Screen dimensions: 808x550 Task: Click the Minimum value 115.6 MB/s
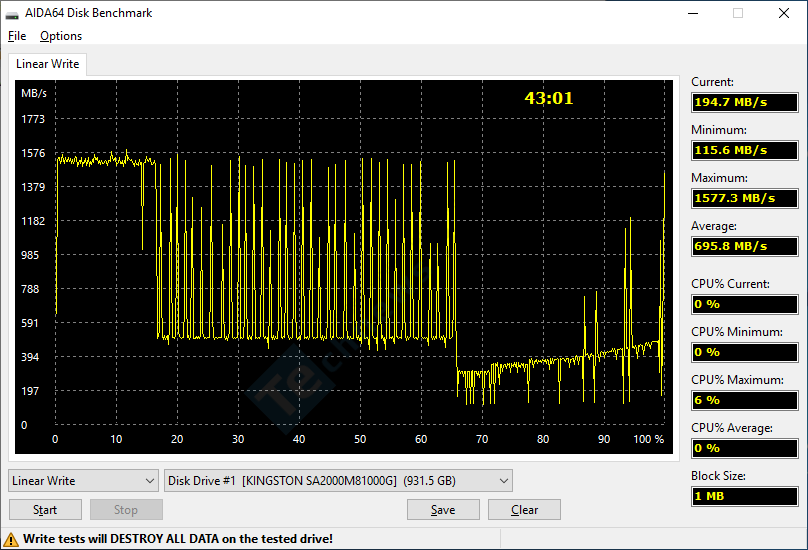(745, 150)
